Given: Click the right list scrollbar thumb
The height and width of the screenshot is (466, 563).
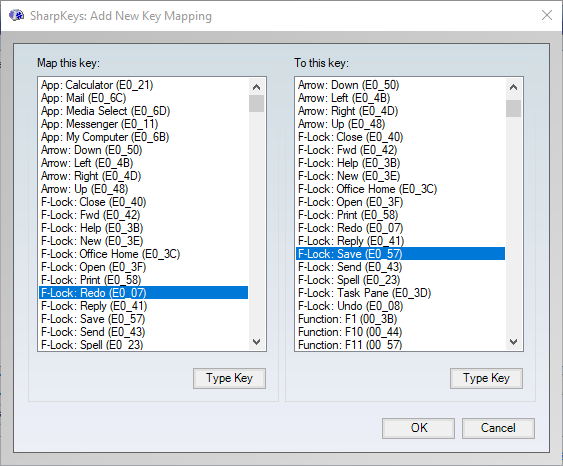Looking at the screenshot, I should (513, 108).
